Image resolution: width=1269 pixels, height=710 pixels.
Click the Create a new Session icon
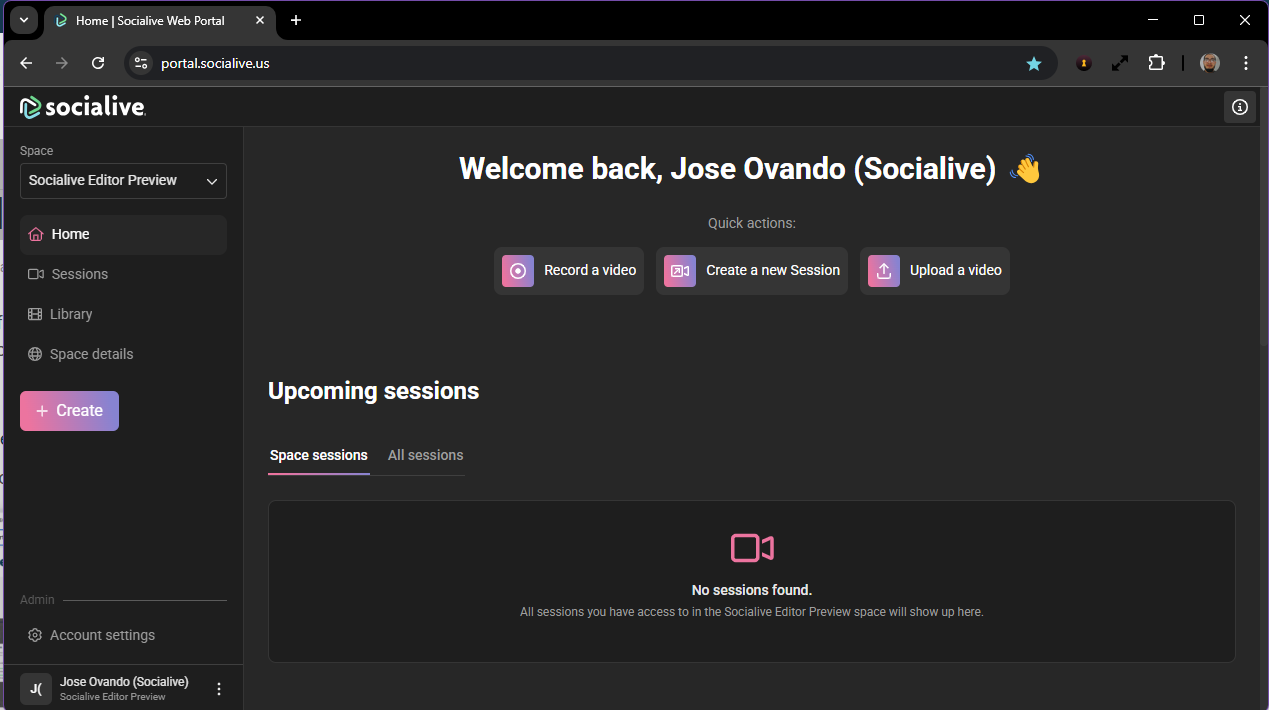680,271
